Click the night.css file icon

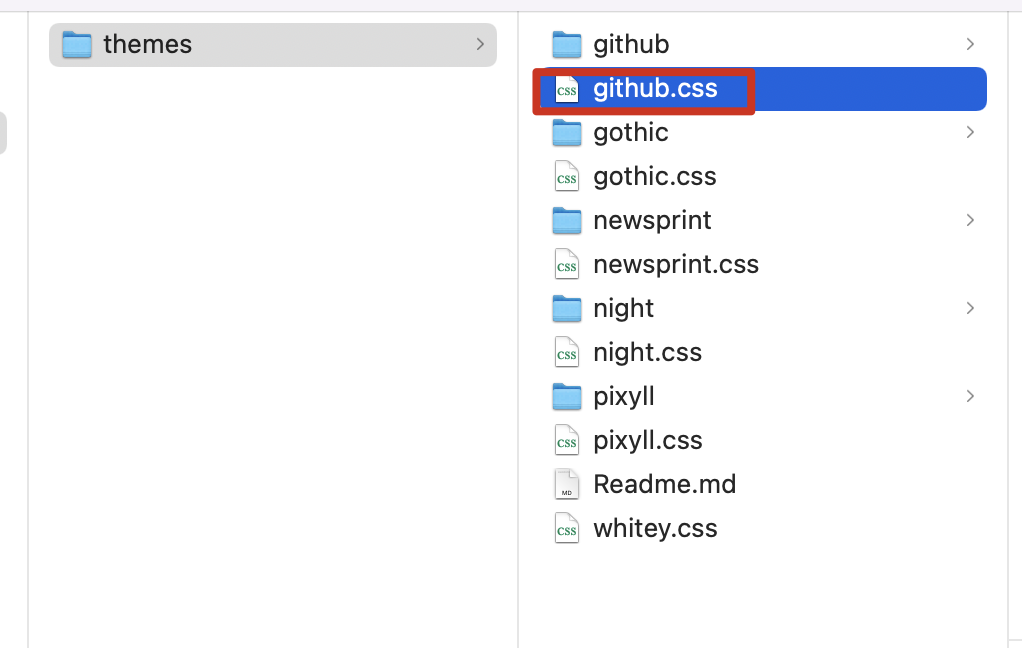click(x=567, y=353)
